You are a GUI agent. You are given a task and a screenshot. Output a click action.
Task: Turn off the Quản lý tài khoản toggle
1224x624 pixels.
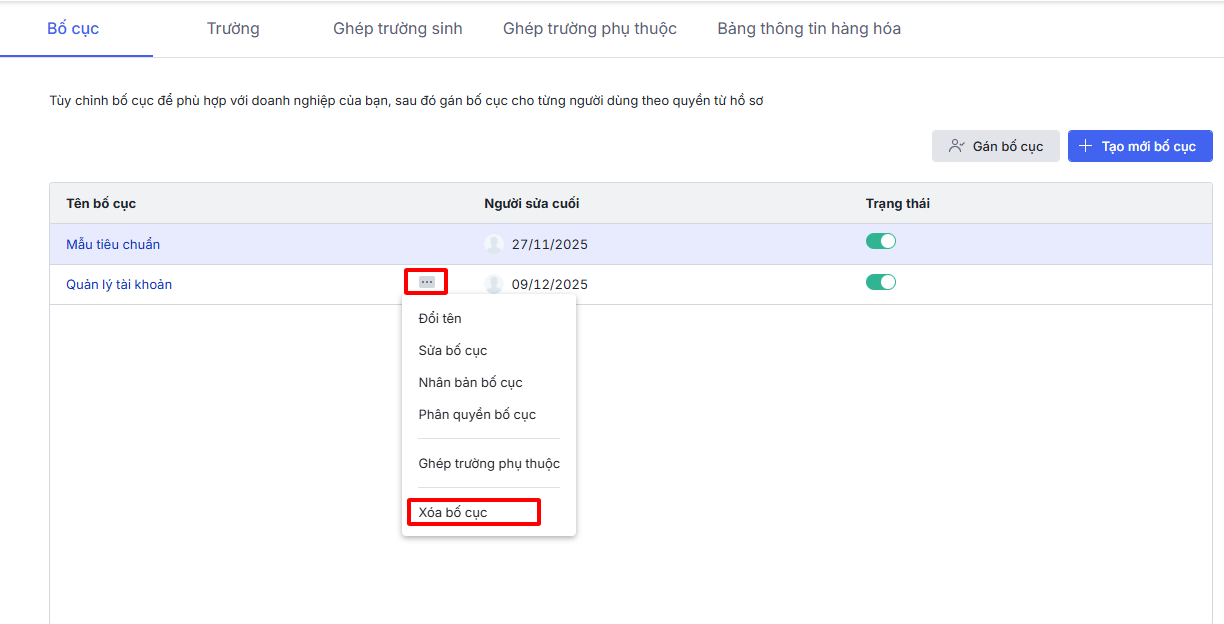tap(880, 282)
